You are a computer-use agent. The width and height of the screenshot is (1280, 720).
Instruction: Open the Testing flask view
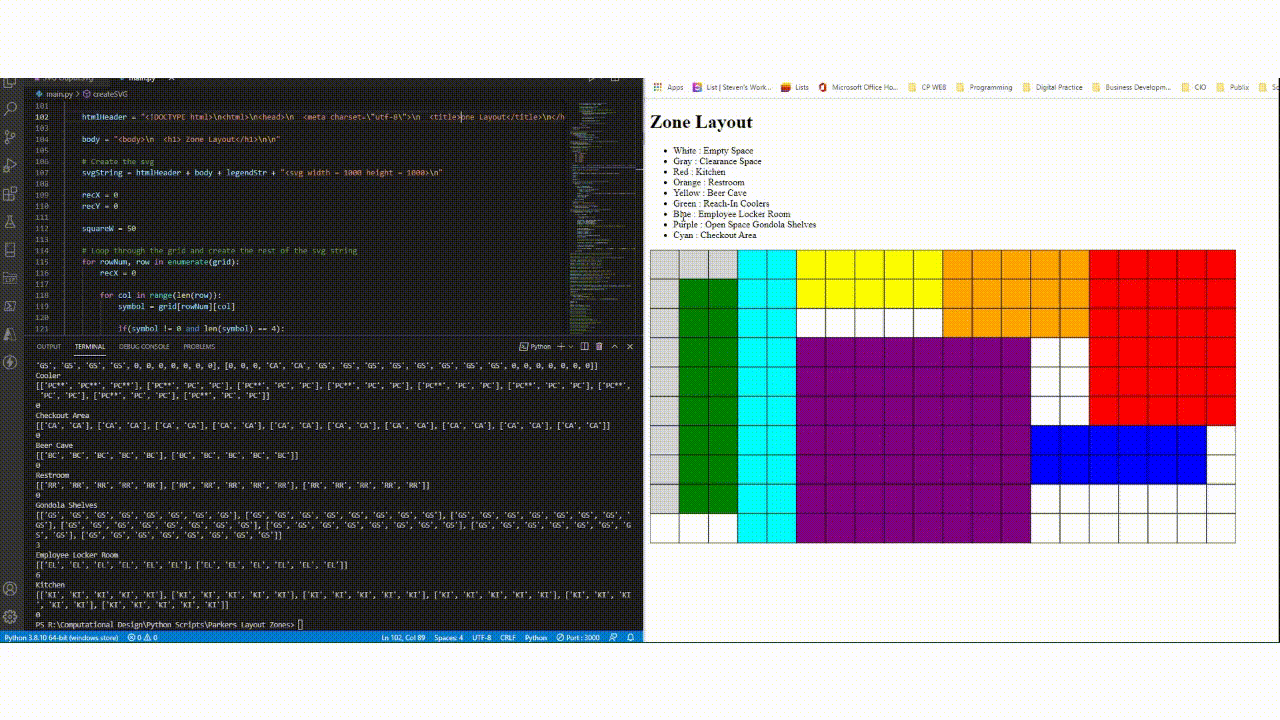[11, 222]
